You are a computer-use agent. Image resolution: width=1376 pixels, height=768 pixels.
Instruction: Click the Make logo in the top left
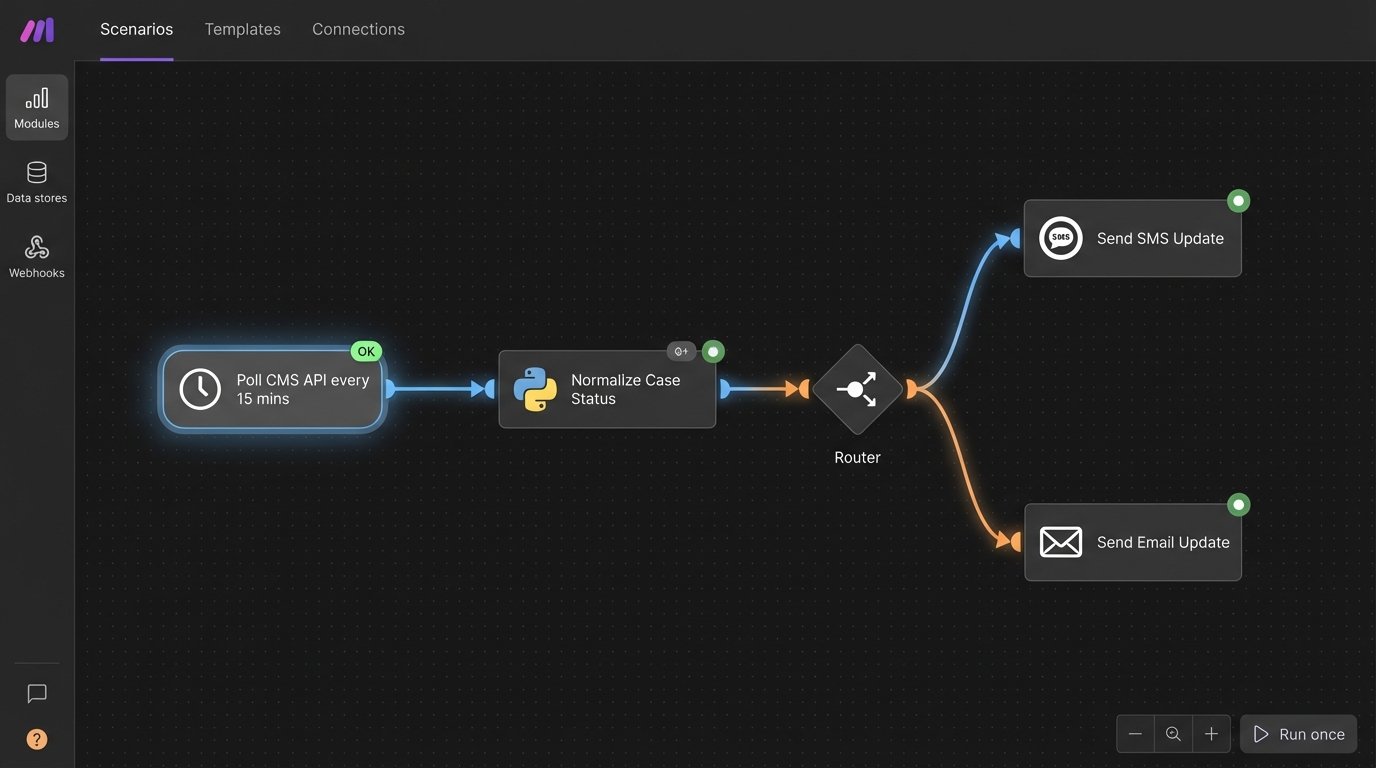coord(36,29)
